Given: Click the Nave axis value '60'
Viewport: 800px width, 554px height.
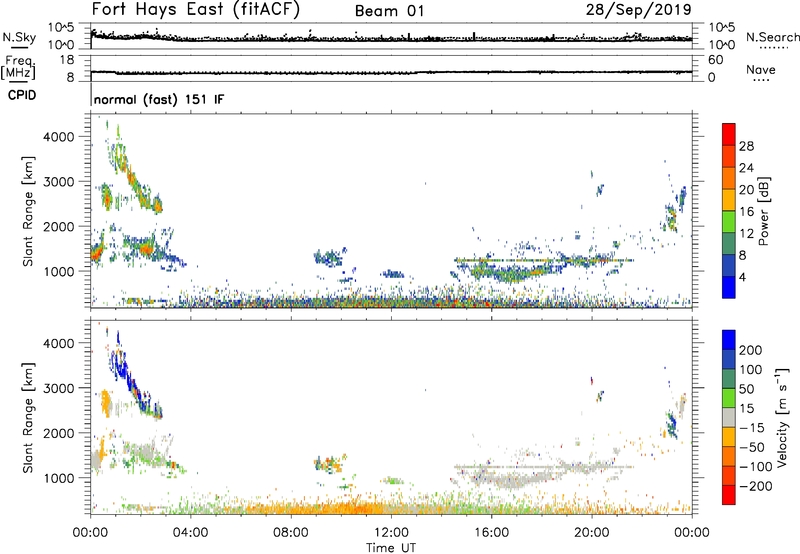Looking at the screenshot, I should [x=715, y=60].
